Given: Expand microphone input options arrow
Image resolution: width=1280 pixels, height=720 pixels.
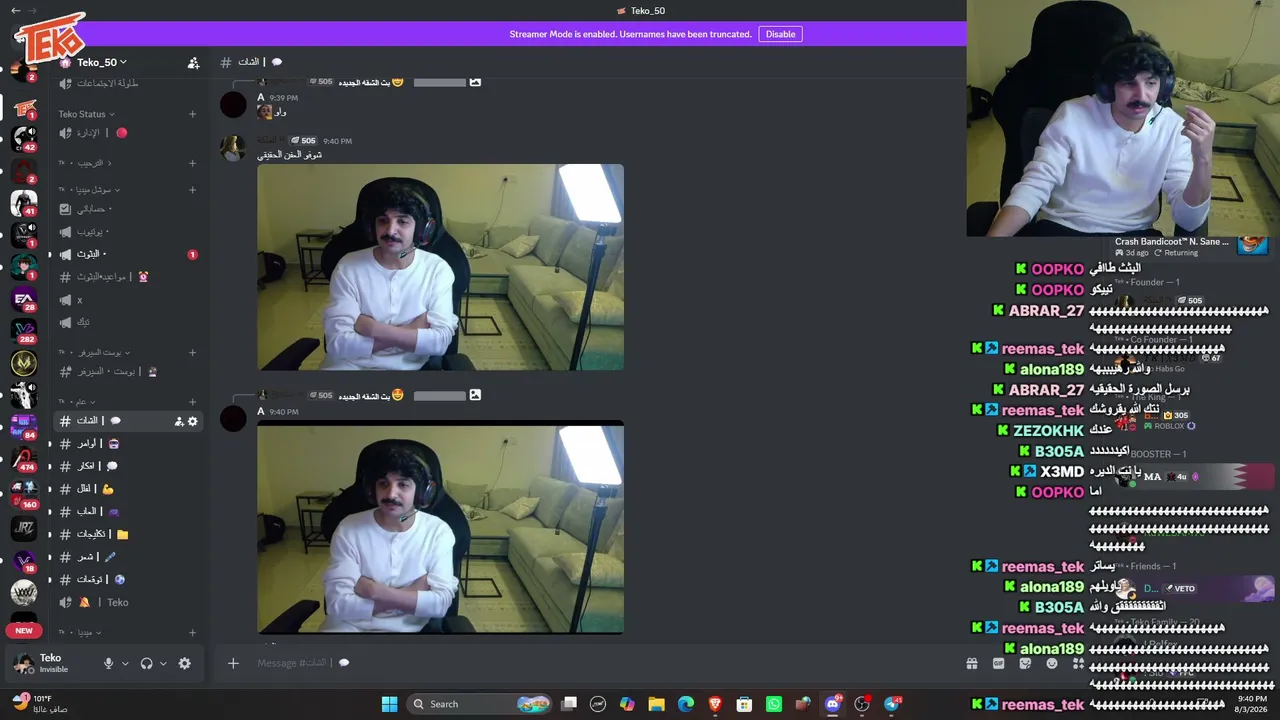Looking at the screenshot, I should click(125, 663).
